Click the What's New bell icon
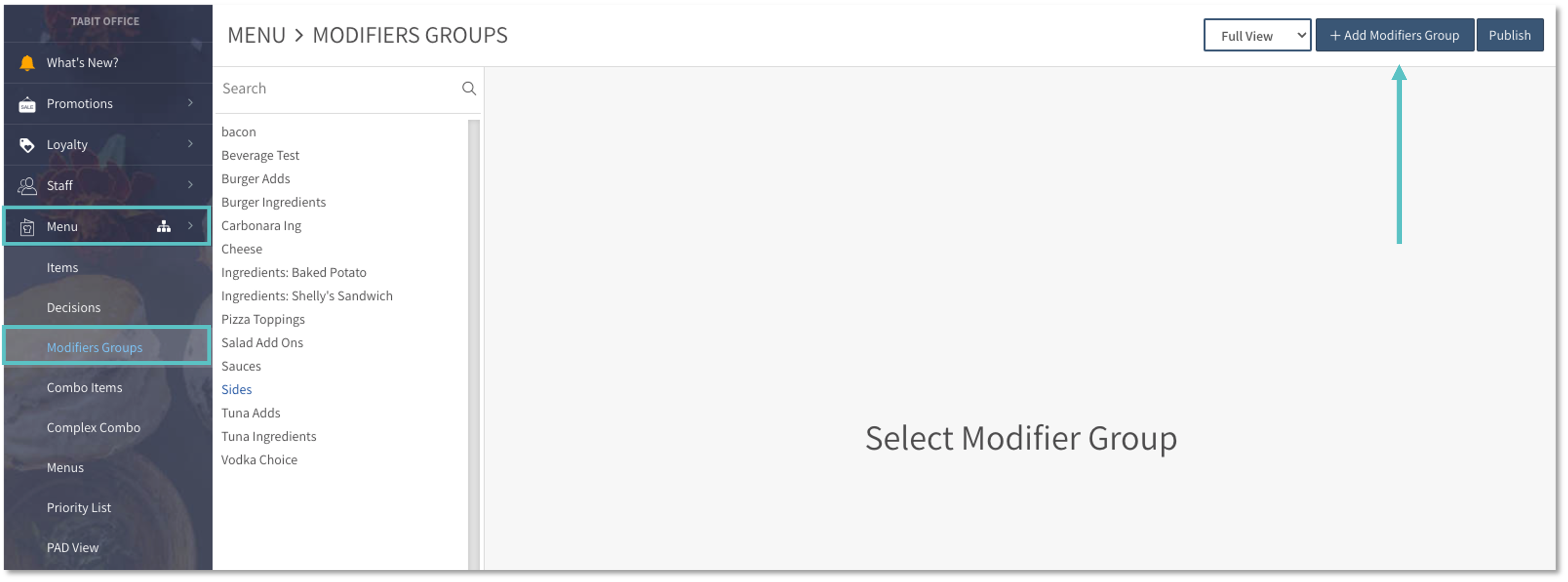1568x582 pixels. pos(27,63)
